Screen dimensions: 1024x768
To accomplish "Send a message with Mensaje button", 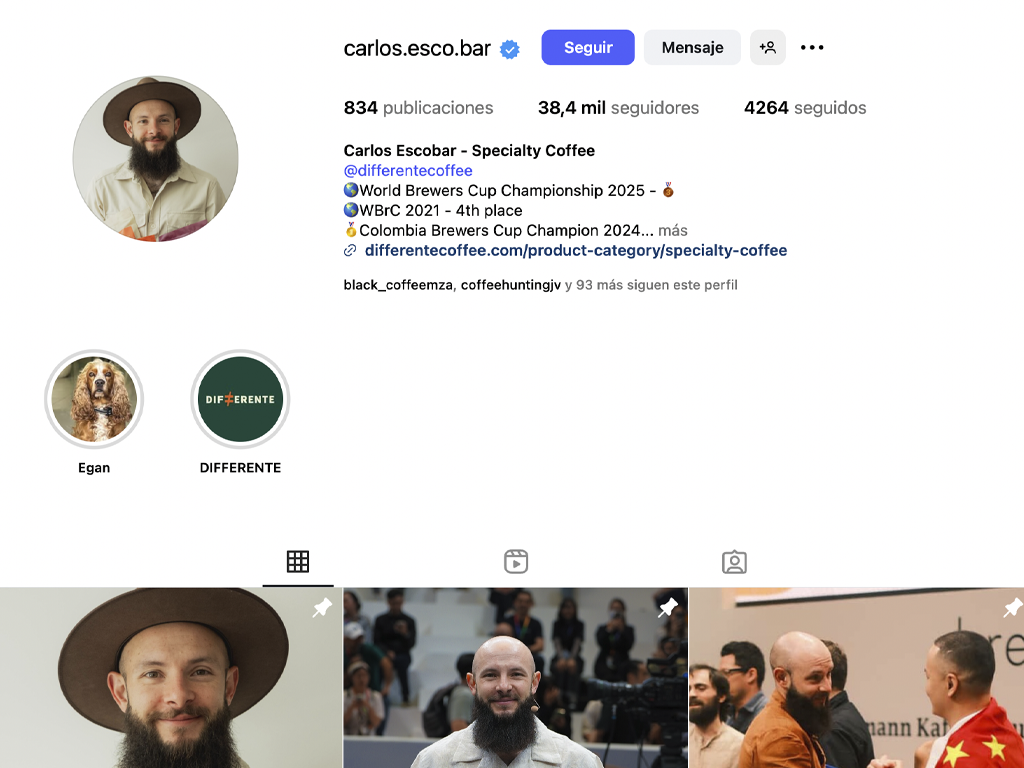I will coord(692,47).
